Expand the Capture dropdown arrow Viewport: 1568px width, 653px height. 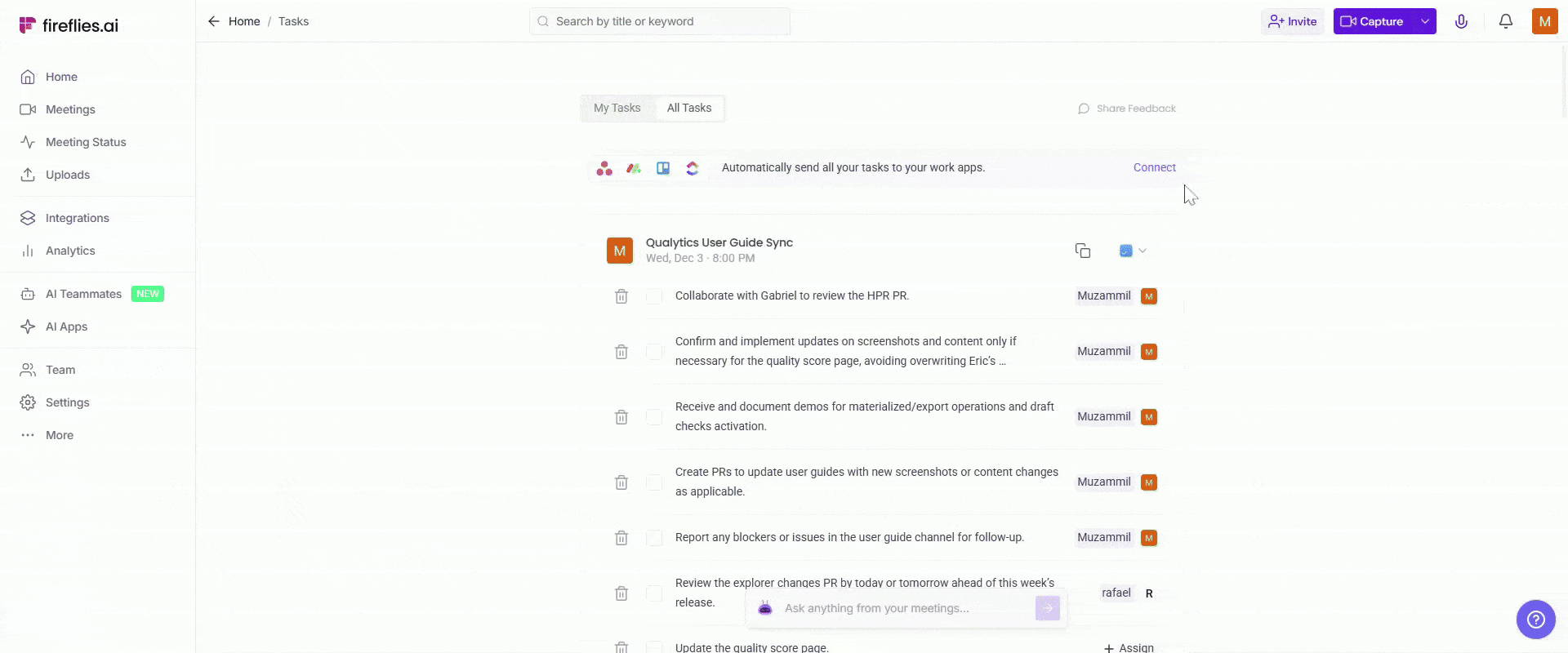tap(1425, 22)
